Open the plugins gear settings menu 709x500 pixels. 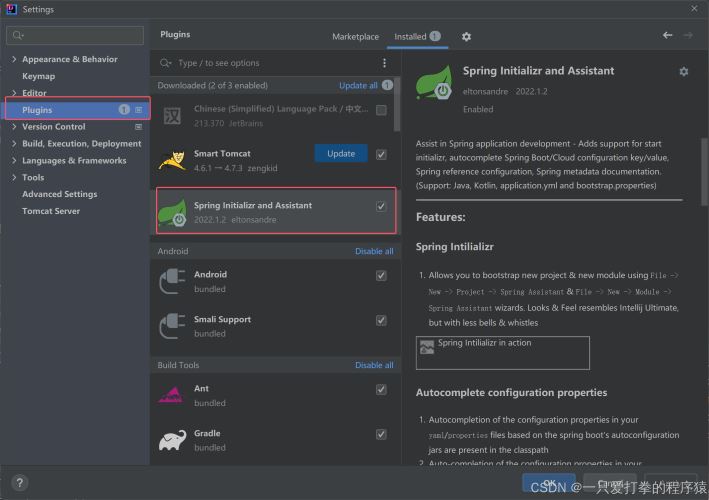pyautogui.click(x=466, y=37)
